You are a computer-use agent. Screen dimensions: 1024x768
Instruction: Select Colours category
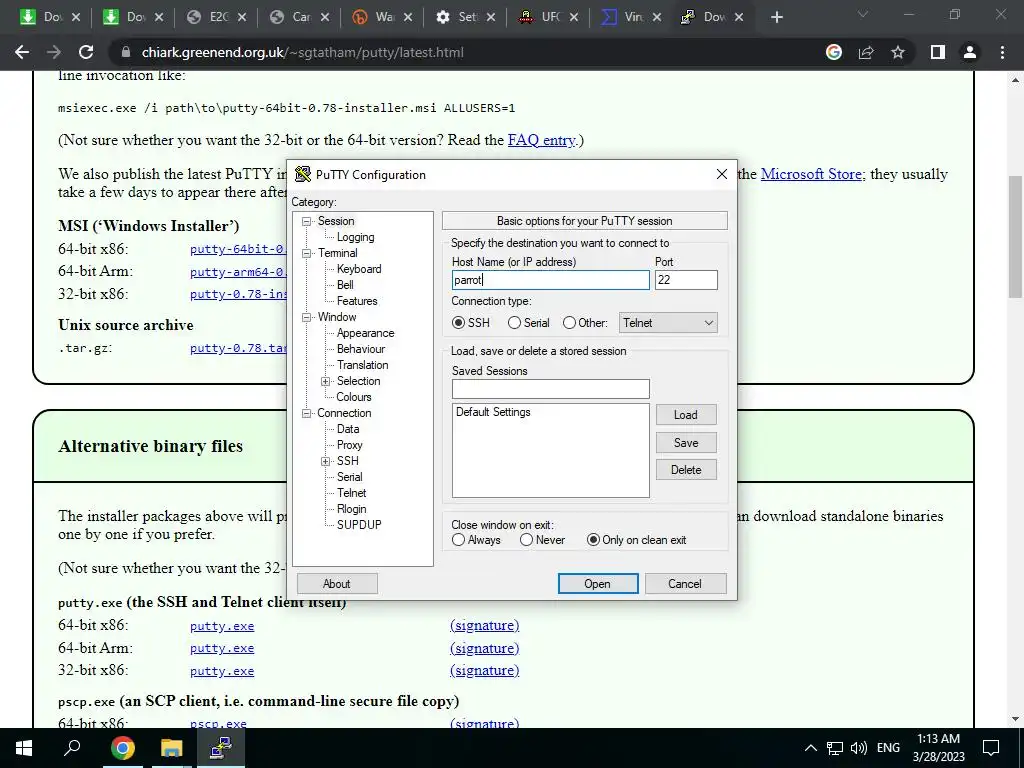[353, 397]
